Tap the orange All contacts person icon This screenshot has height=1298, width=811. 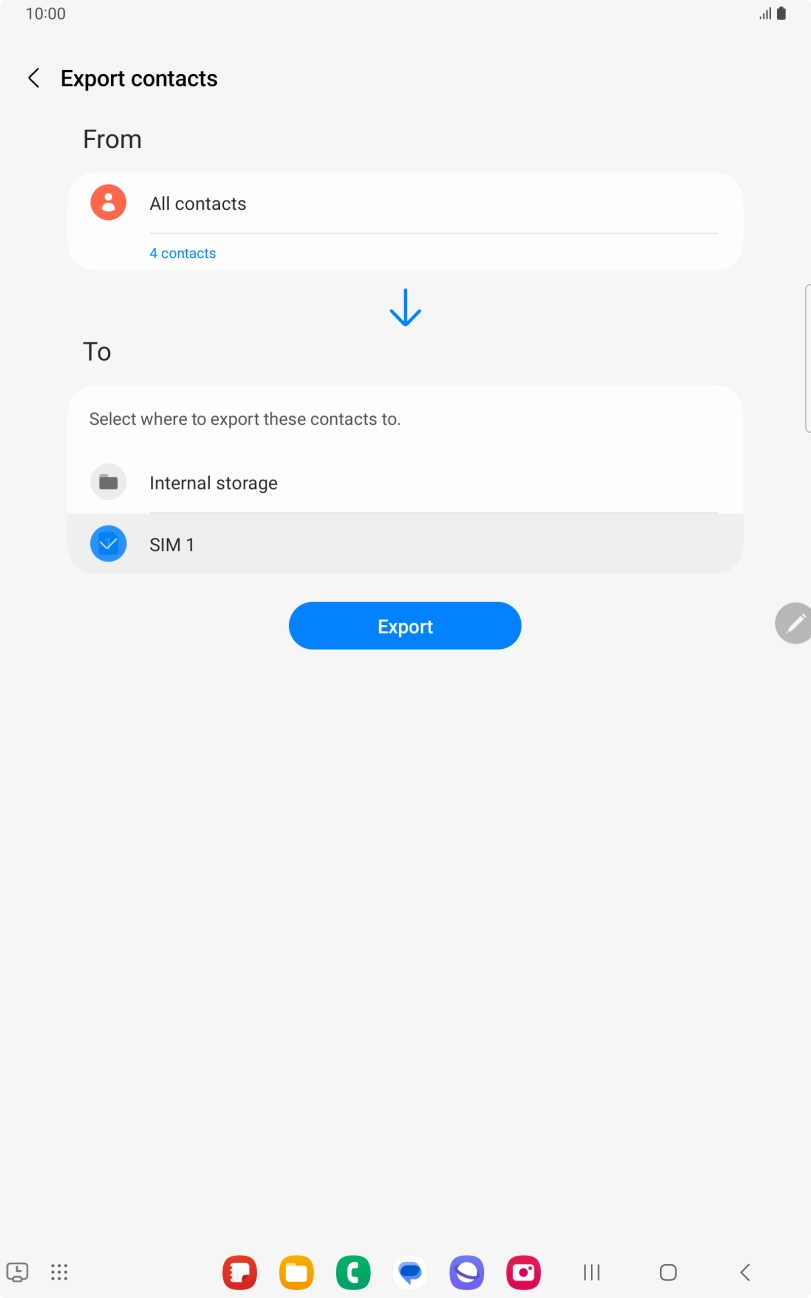click(x=108, y=203)
